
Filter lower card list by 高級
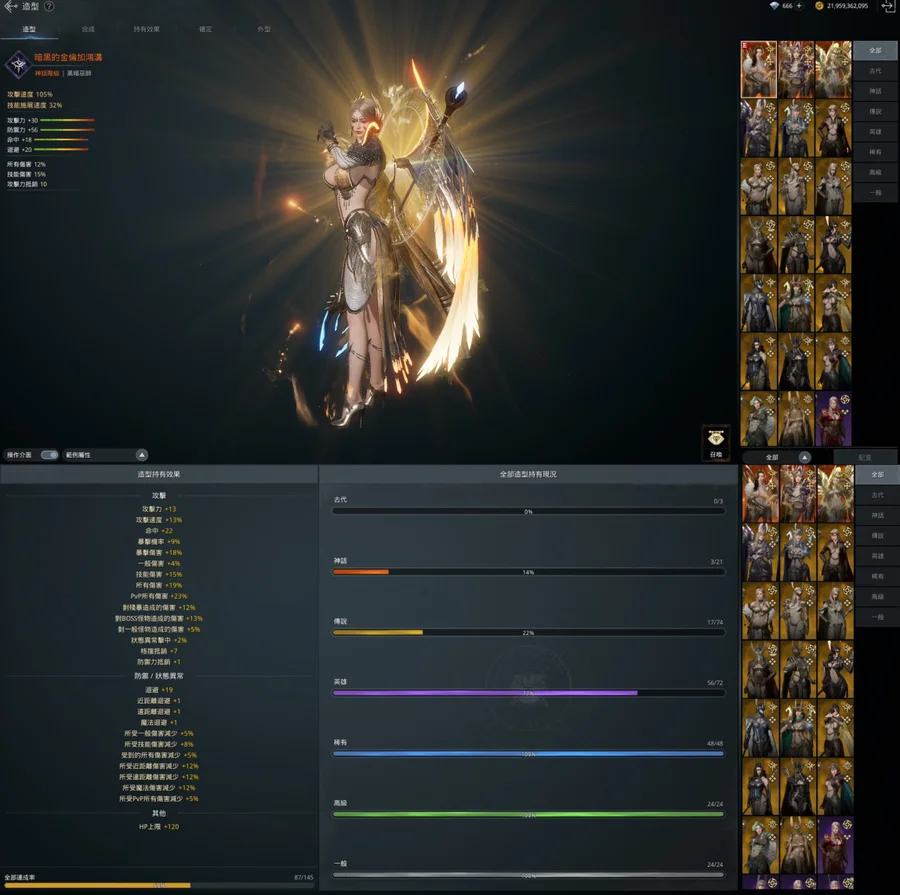point(878,596)
